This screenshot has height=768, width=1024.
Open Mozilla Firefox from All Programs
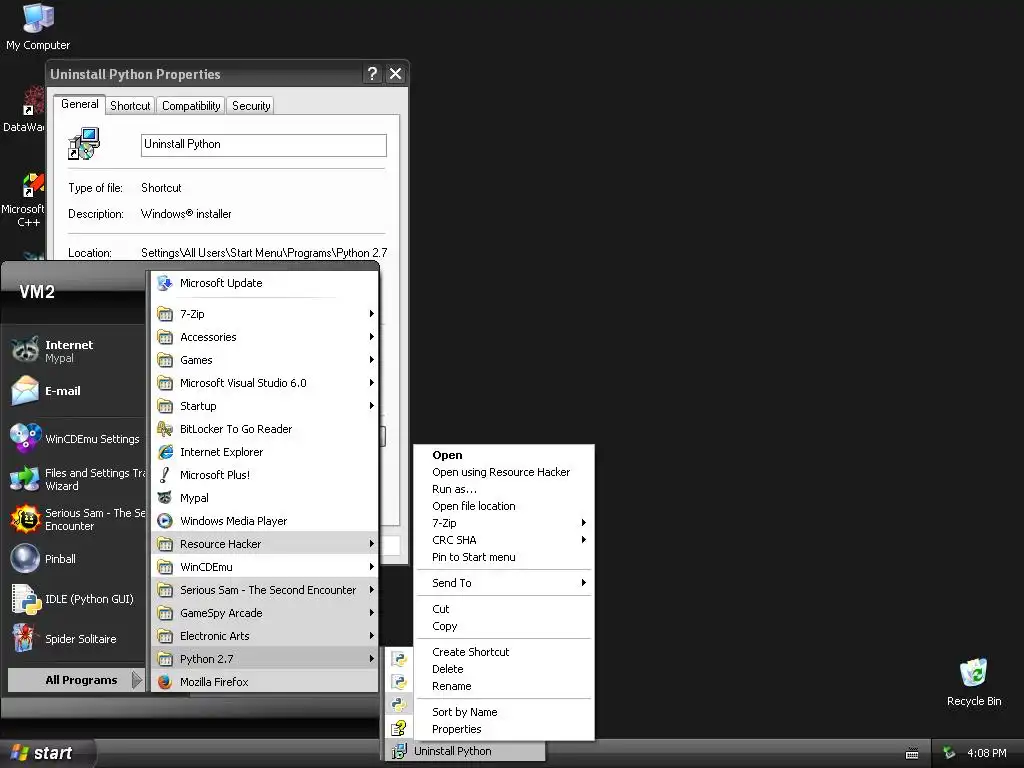coord(264,682)
